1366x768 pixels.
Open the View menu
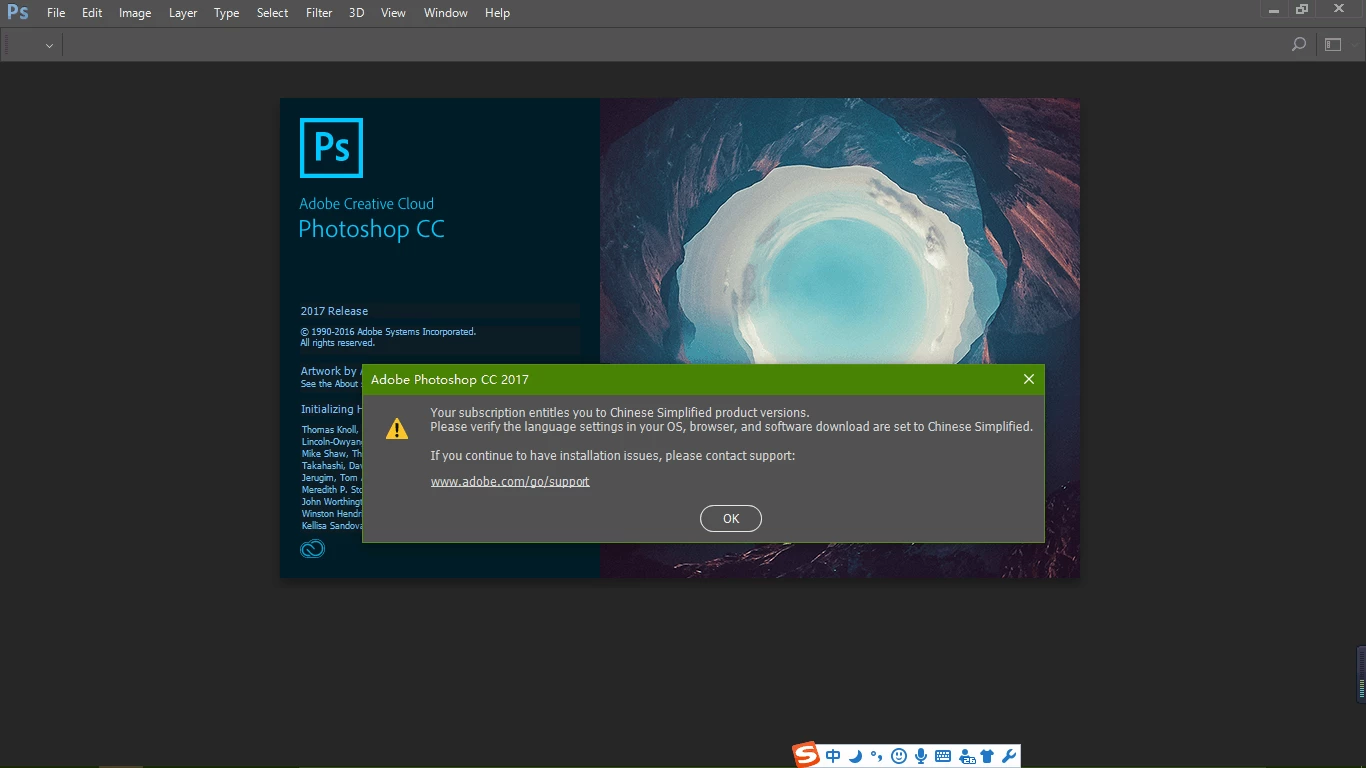(x=393, y=13)
